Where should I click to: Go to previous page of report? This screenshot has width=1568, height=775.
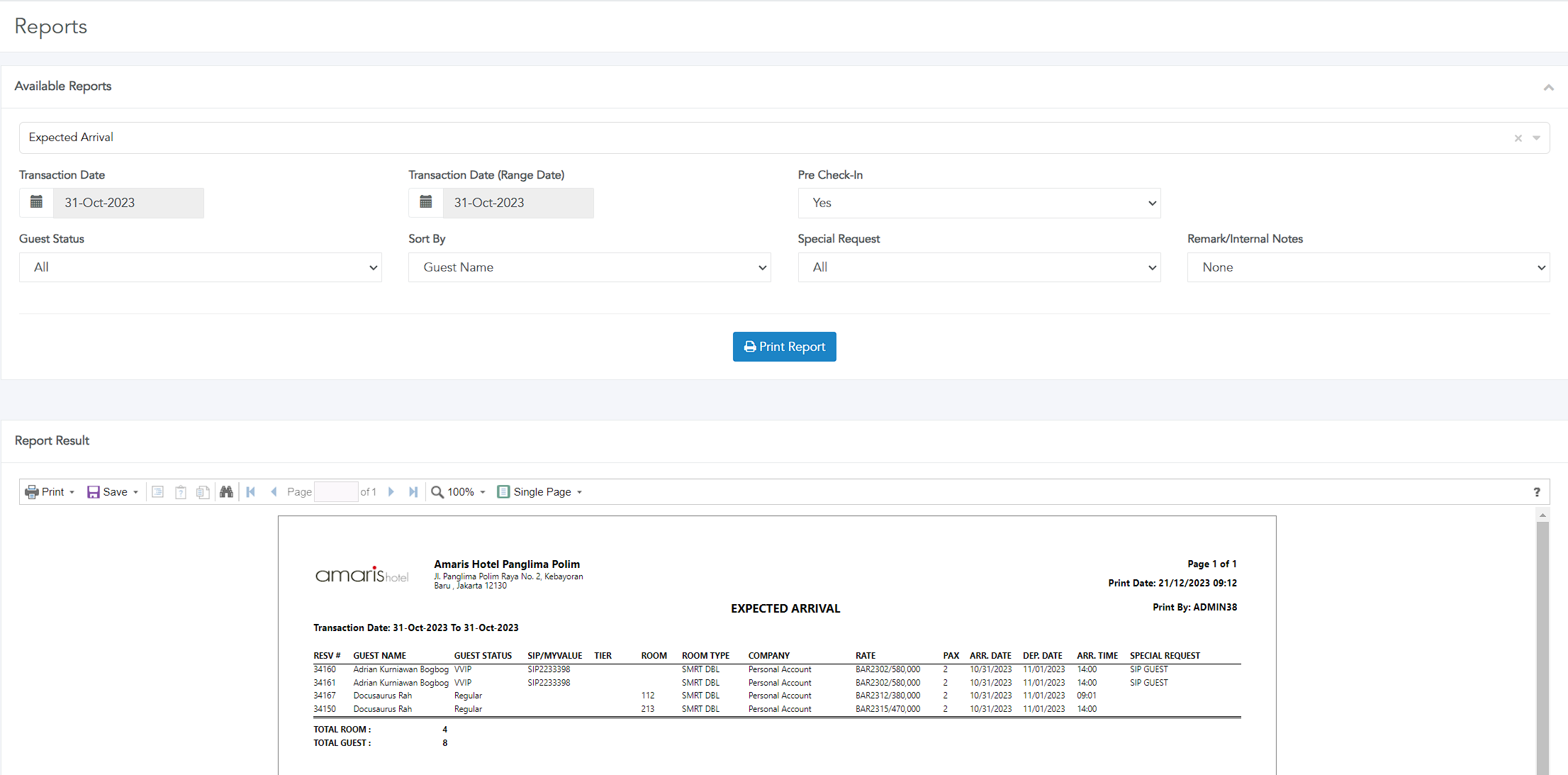[274, 492]
